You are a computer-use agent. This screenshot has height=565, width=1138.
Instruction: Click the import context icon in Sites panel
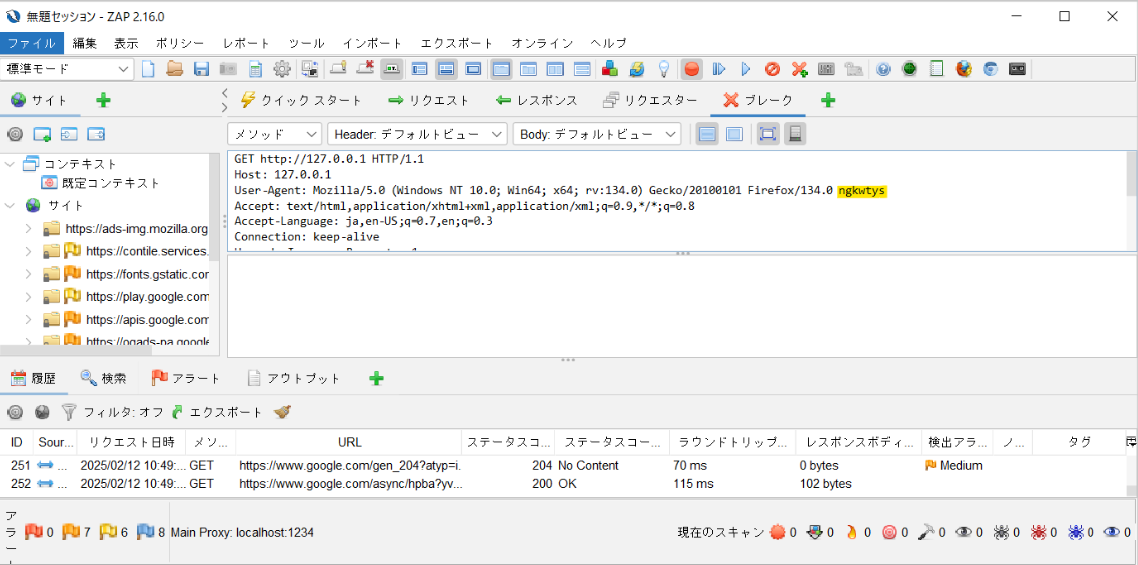click(x=69, y=134)
